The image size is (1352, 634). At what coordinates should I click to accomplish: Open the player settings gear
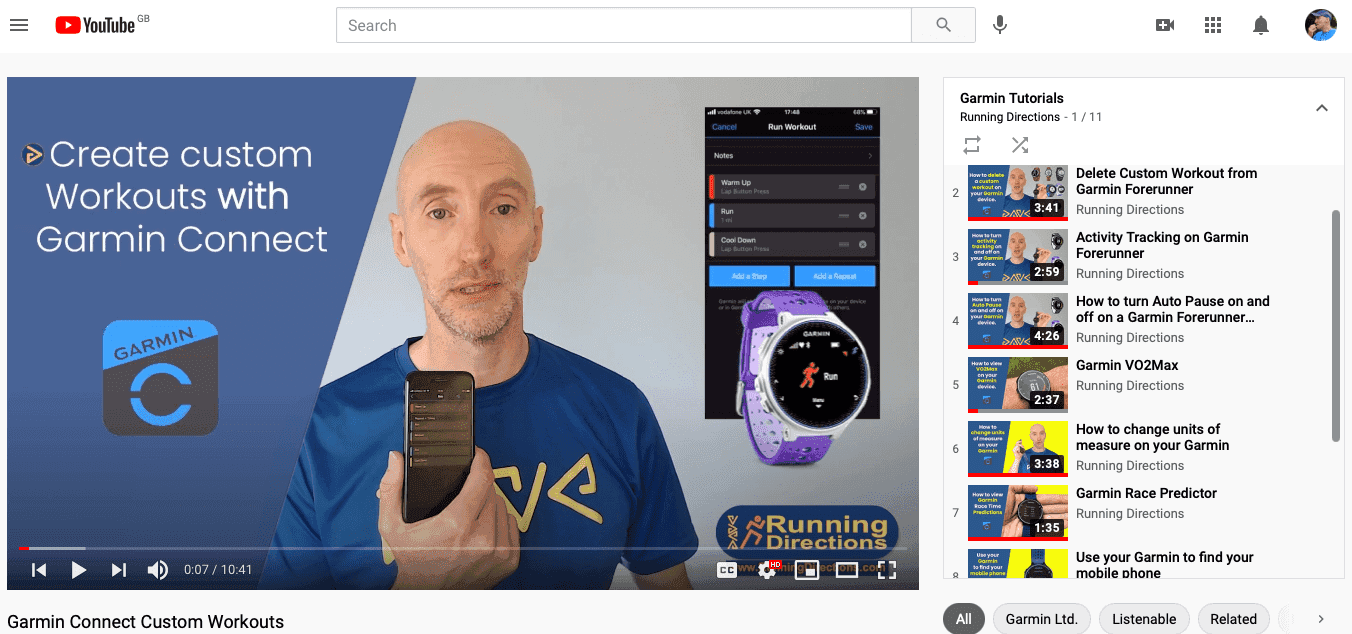(x=767, y=569)
